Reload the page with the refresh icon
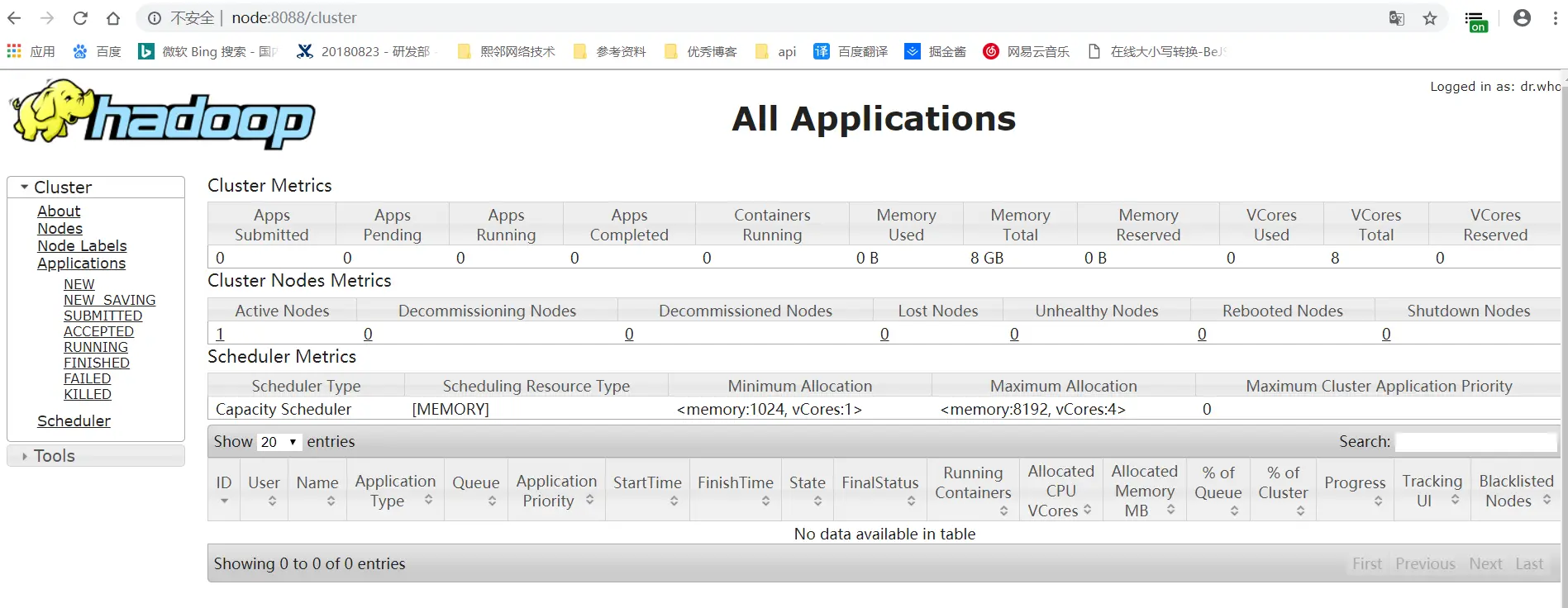This screenshot has height=608, width=1568. click(x=80, y=18)
